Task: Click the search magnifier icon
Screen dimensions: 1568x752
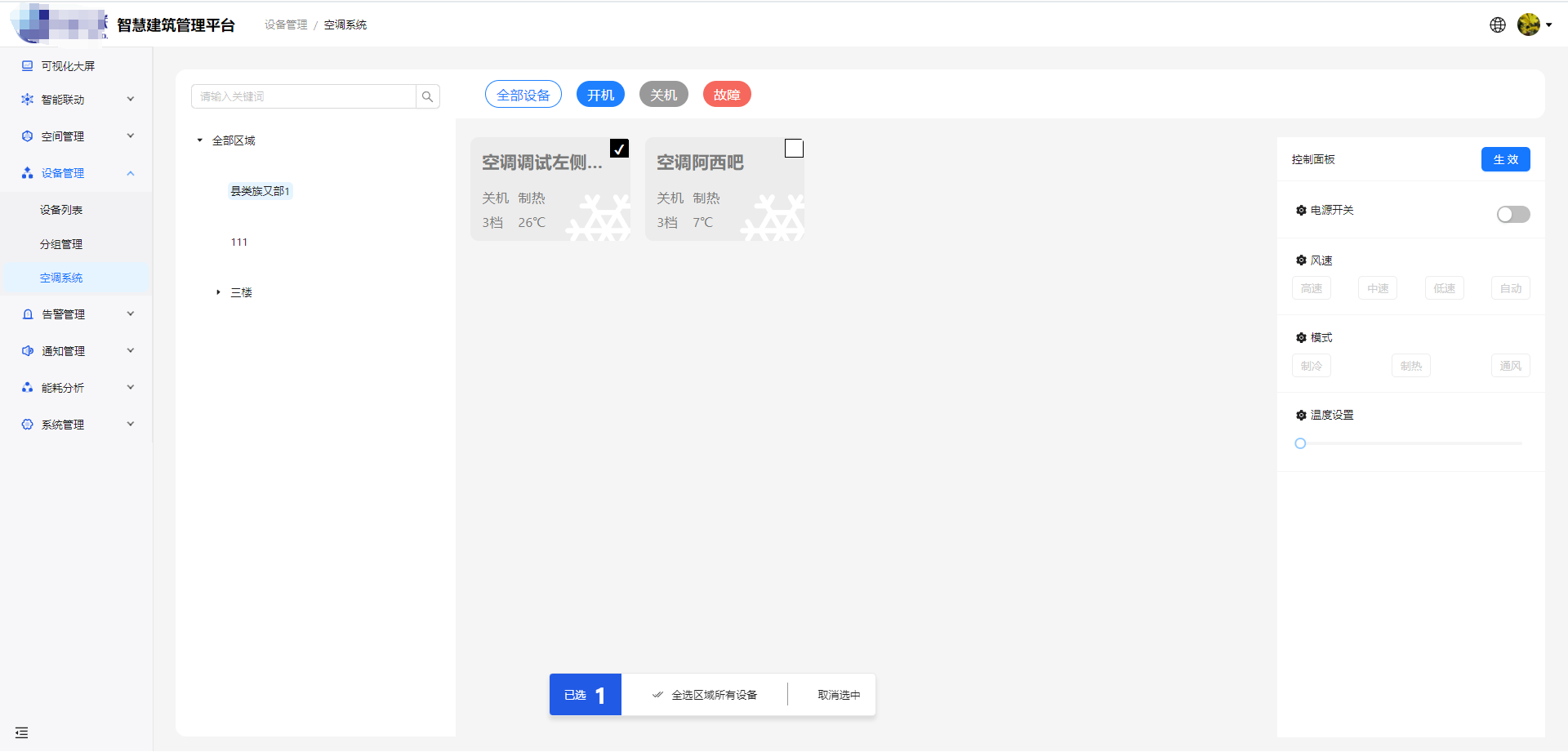Action: pyautogui.click(x=427, y=96)
